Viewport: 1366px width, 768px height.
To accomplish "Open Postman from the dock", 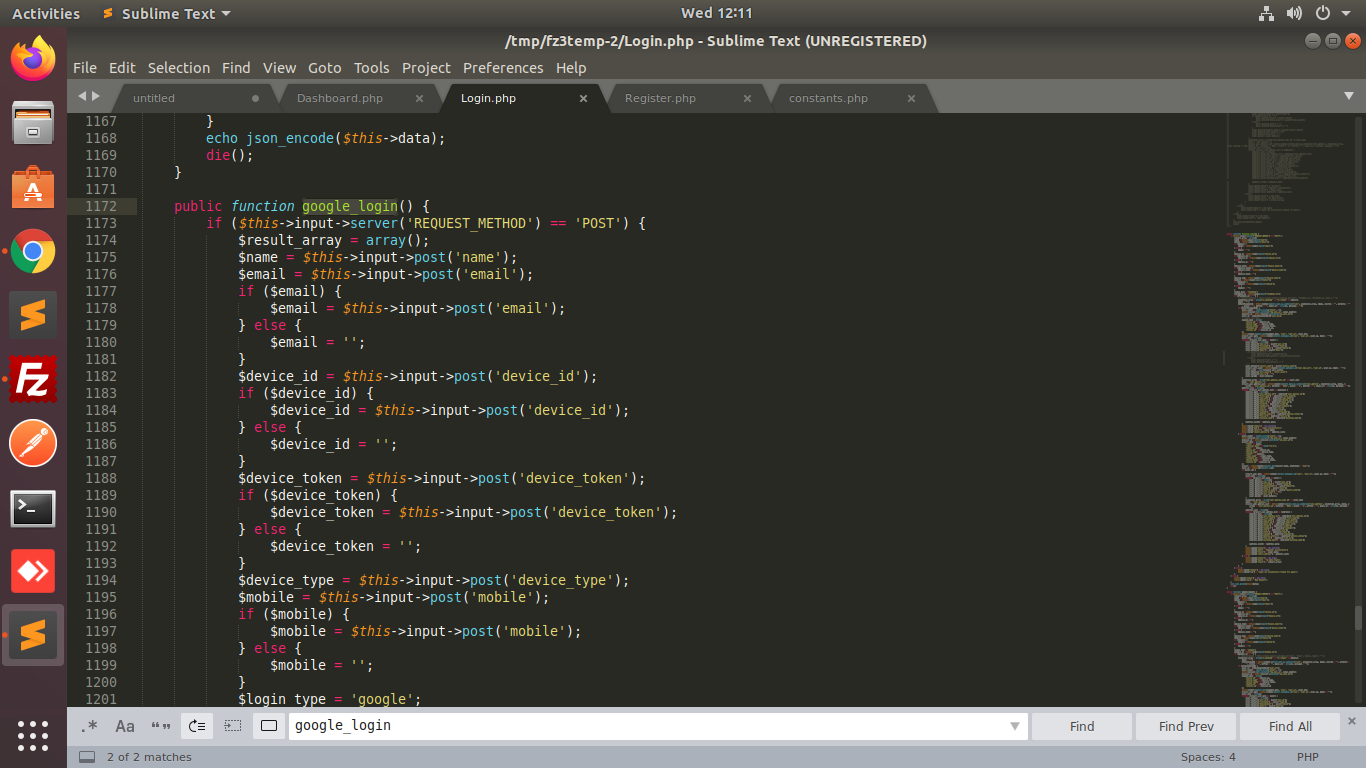I will (x=33, y=443).
